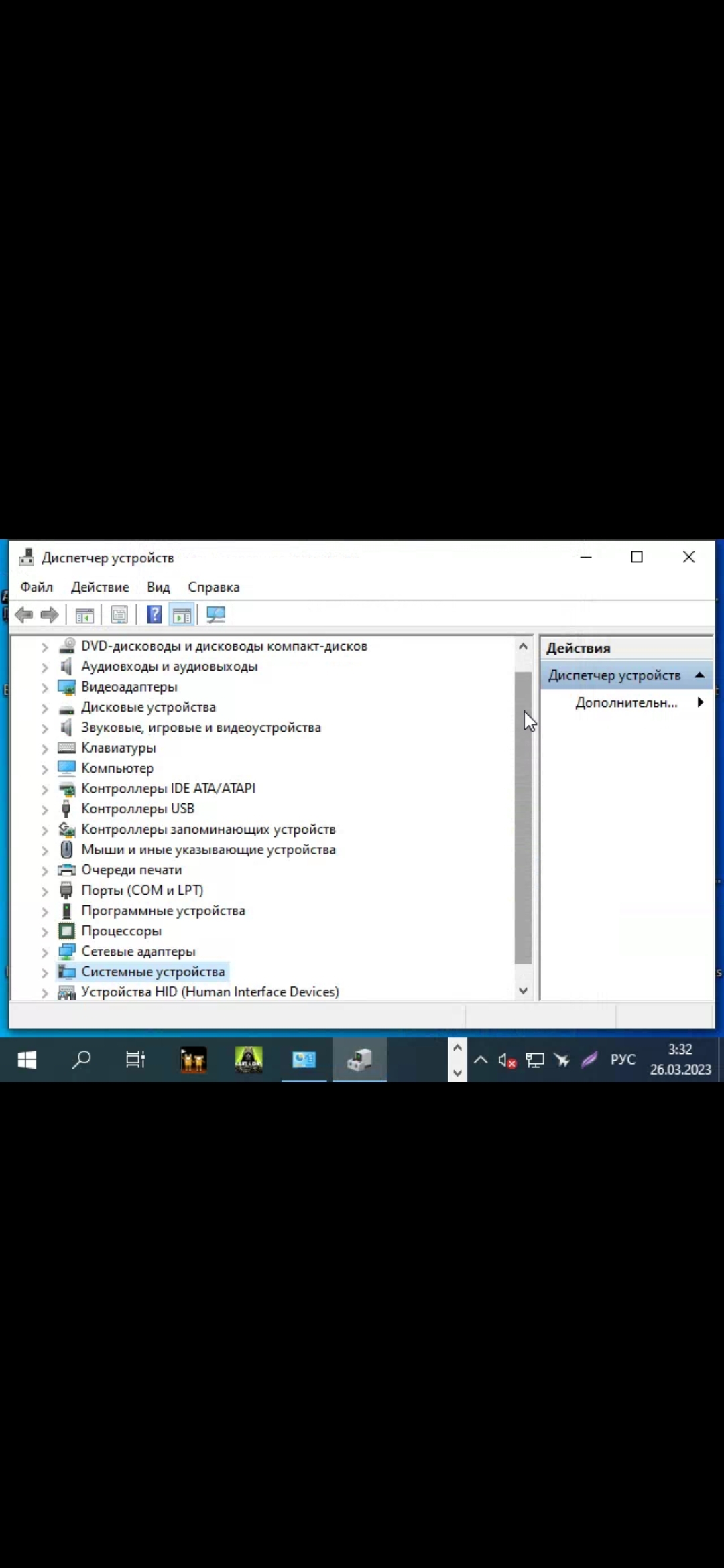Viewport: 724px width, 1568px height.
Task: Click tree scrollbar down arrow
Action: click(523, 990)
